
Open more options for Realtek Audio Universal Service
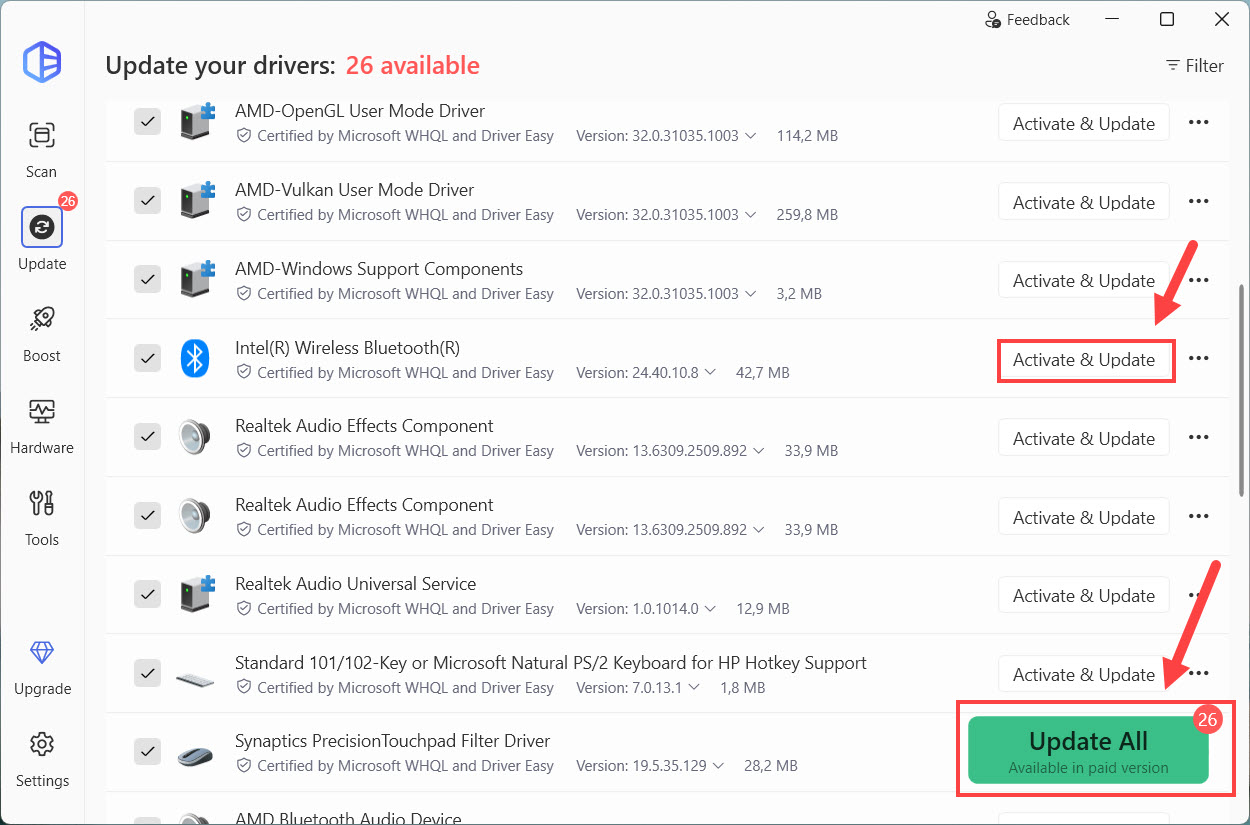pos(1198,595)
